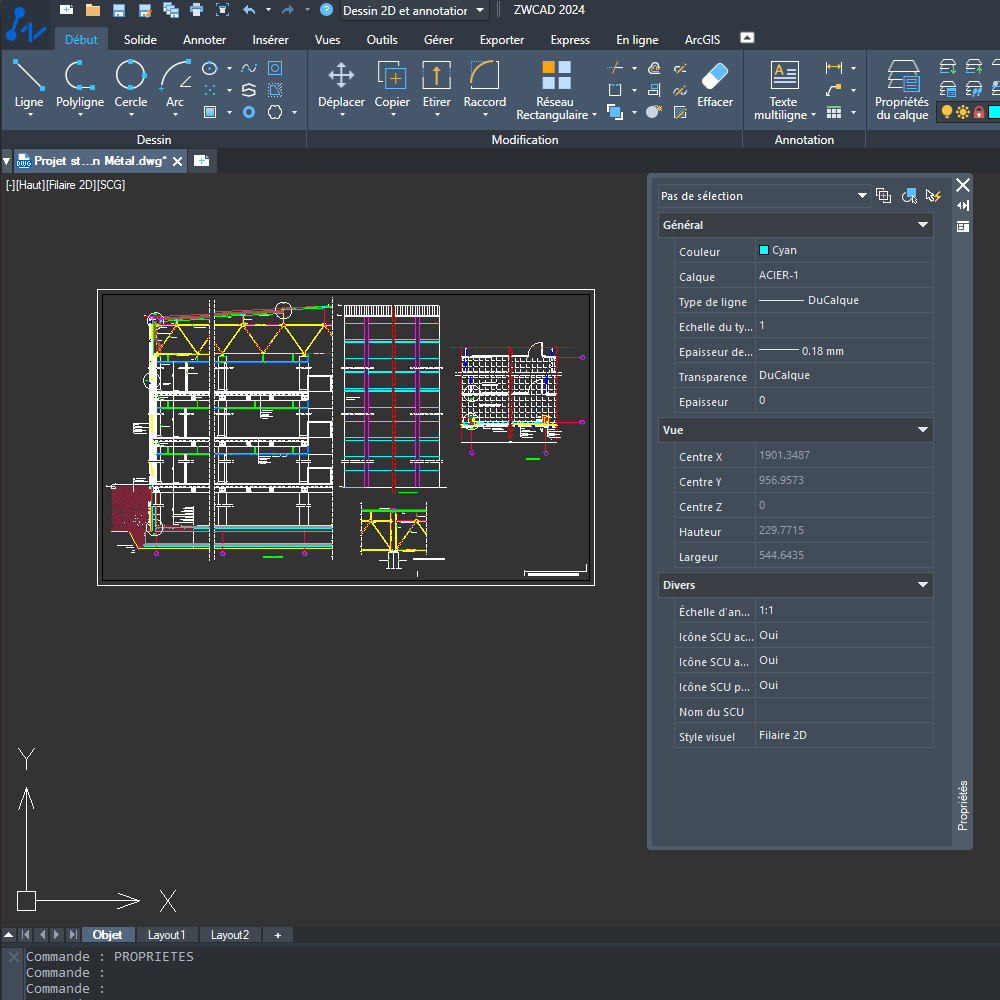Screen dimensions: 1000x1000
Task: Select the spline curve tool
Action: tap(249, 68)
